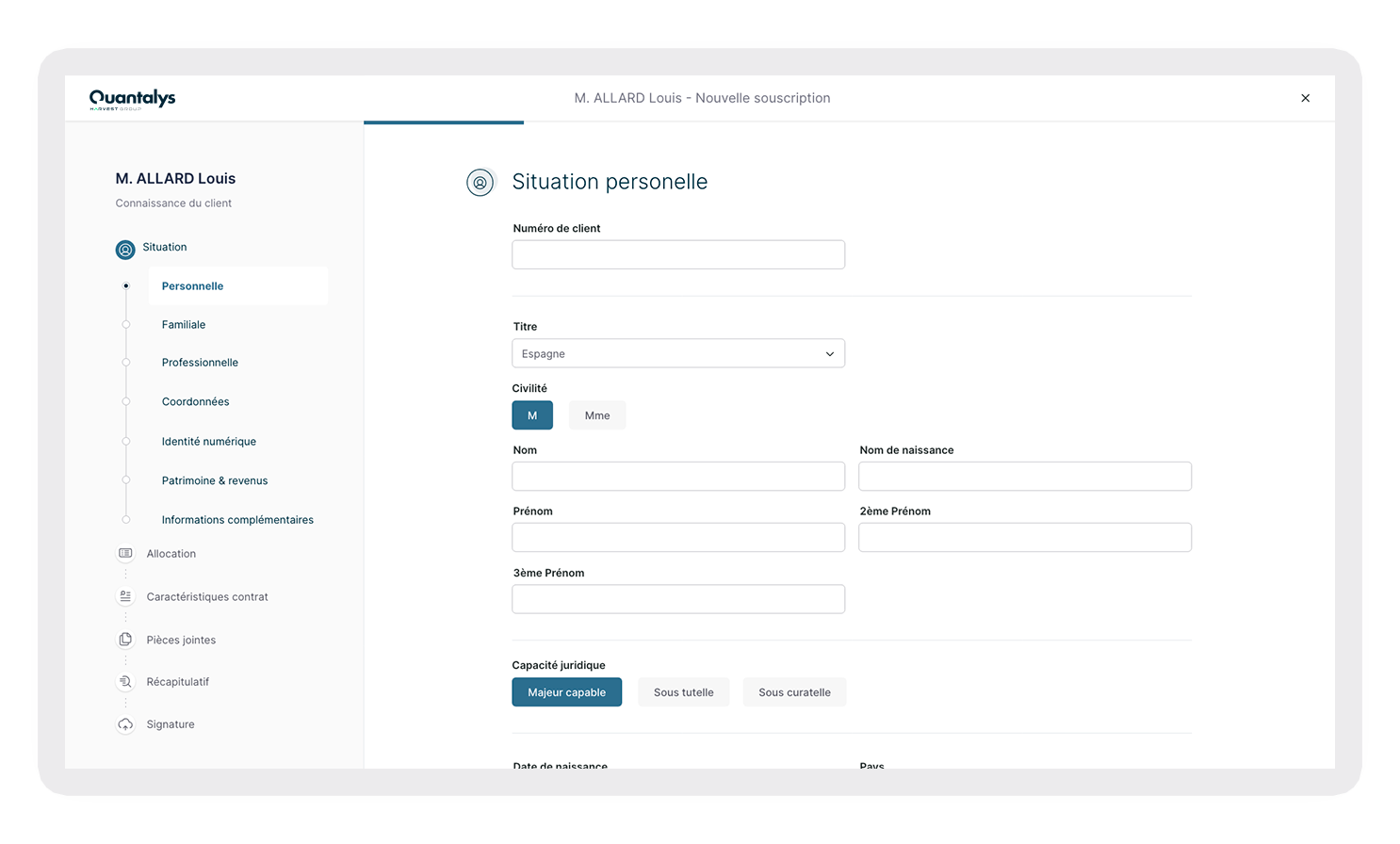Open Identité numérique section
The image size is (1400, 844).
click(x=208, y=441)
